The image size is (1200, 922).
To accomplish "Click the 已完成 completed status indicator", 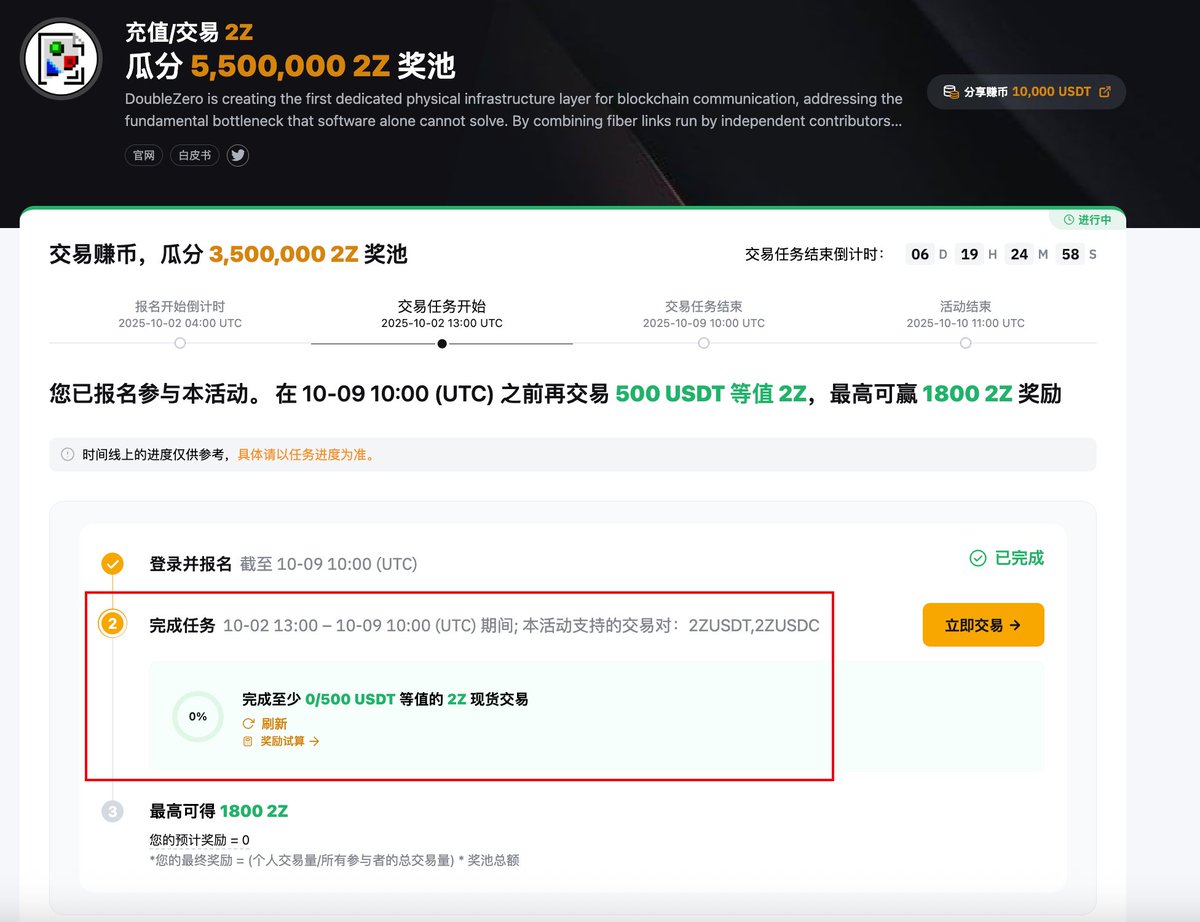I will click(1007, 558).
